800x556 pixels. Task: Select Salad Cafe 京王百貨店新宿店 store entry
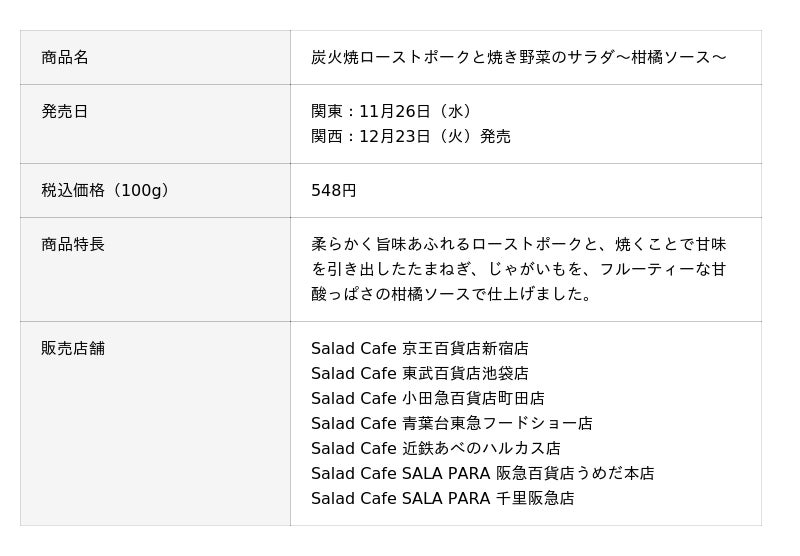419,348
